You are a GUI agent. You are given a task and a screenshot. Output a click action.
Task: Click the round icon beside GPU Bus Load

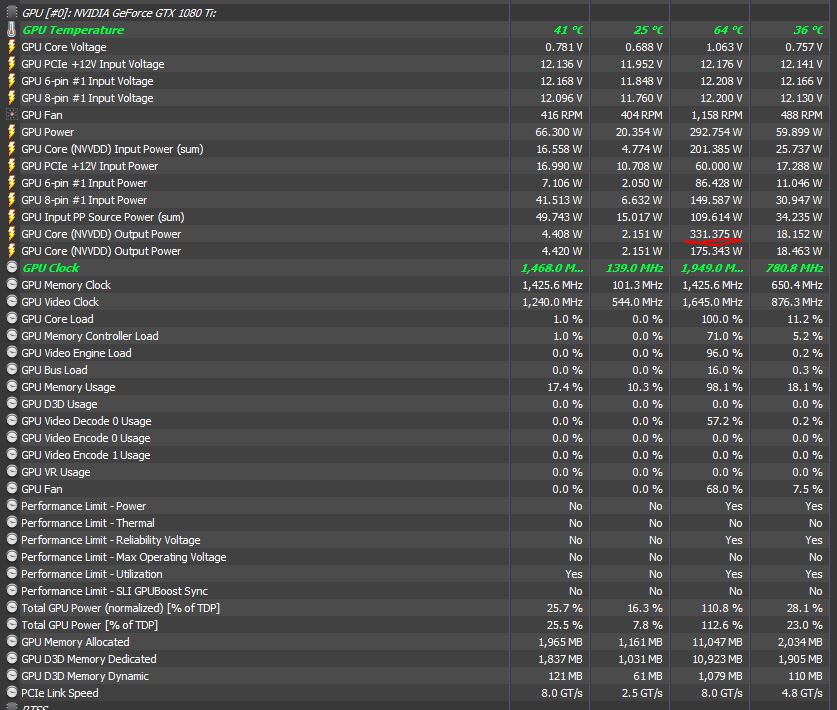click(x=12, y=369)
